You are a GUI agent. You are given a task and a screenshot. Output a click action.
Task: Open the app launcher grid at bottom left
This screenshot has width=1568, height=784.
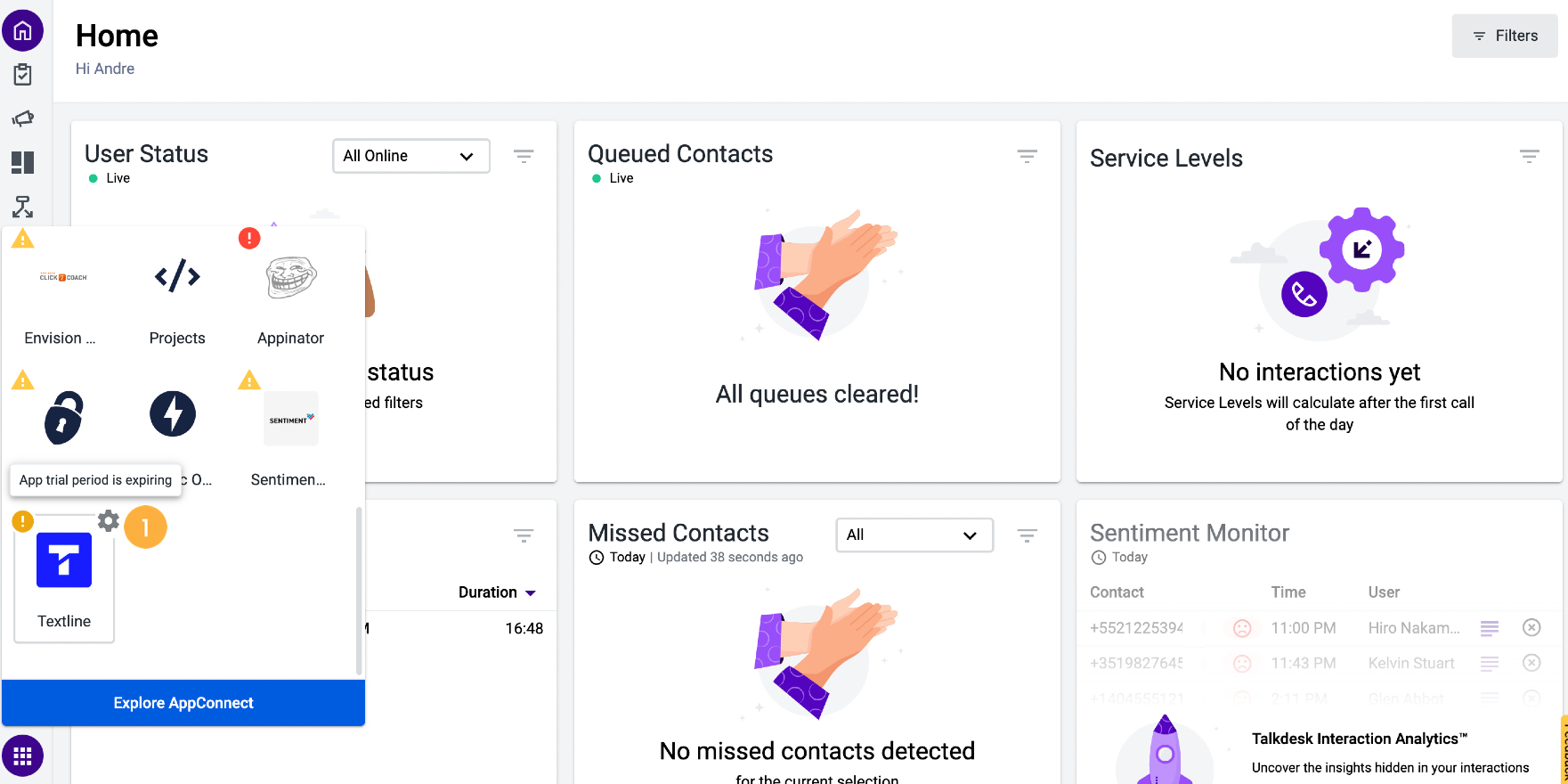click(22, 755)
